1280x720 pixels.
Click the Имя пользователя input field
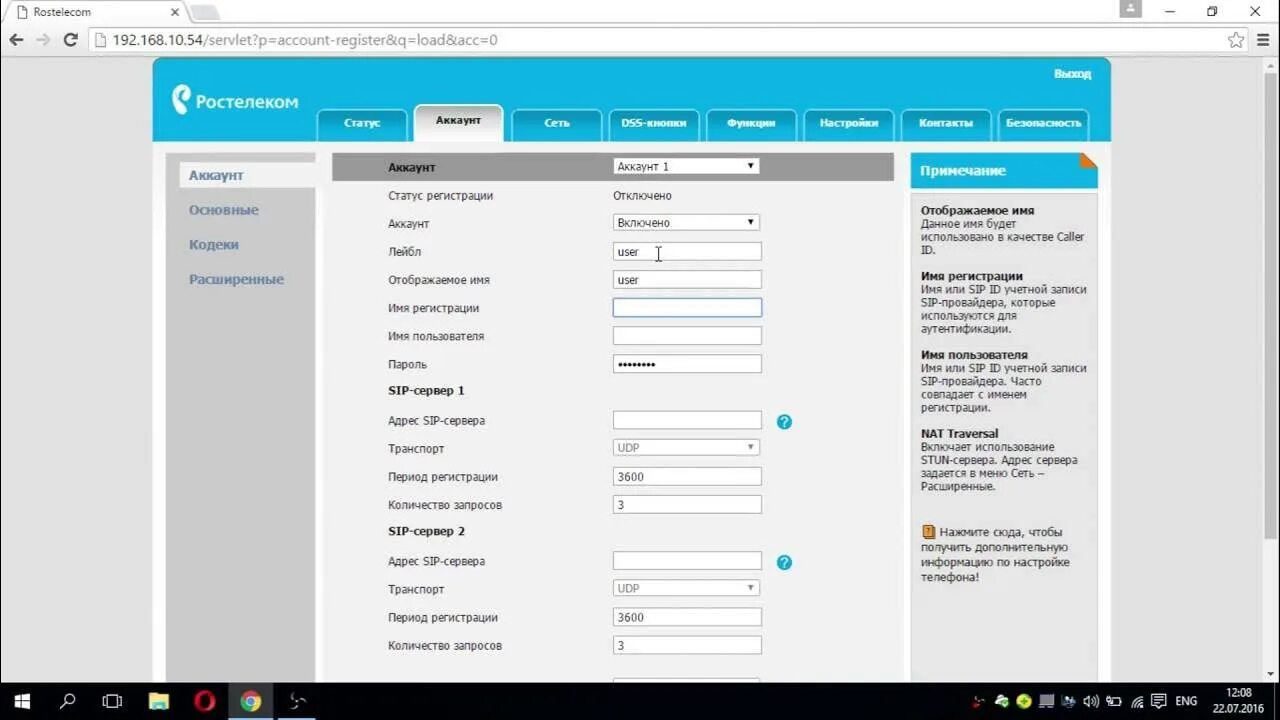pyautogui.click(x=687, y=336)
